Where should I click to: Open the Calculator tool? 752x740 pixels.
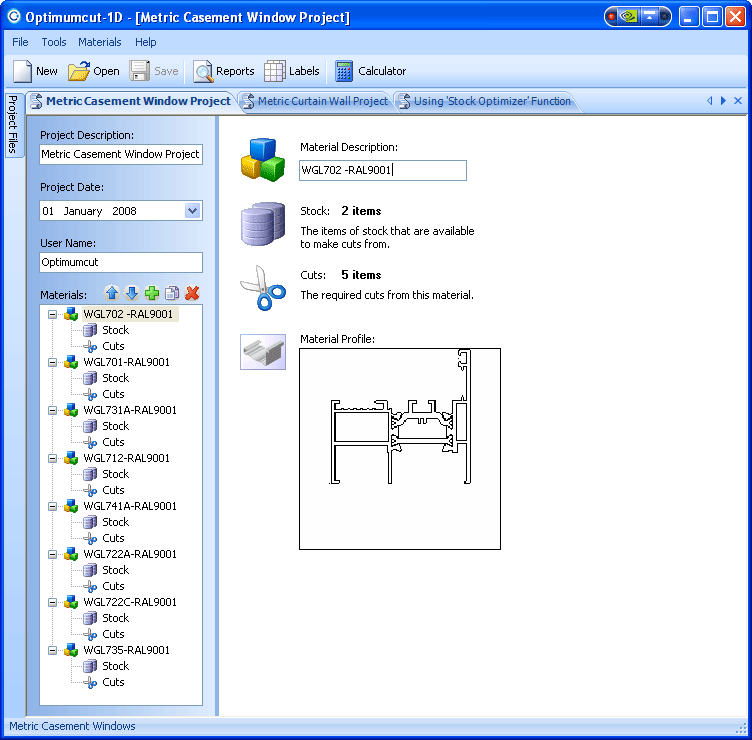click(x=371, y=71)
